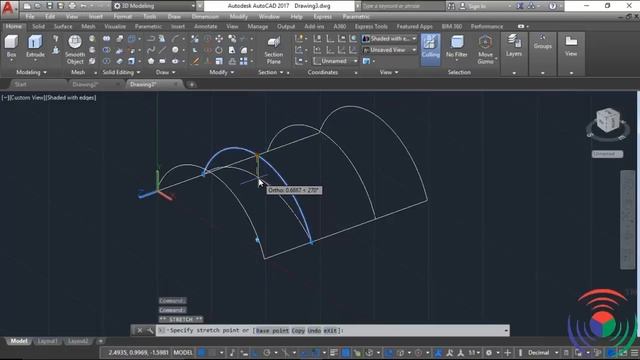Viewport: 640px width, 360px height.
Task: Click the Save icon in quick access toolbar
Action: click(x=49, y=6)
